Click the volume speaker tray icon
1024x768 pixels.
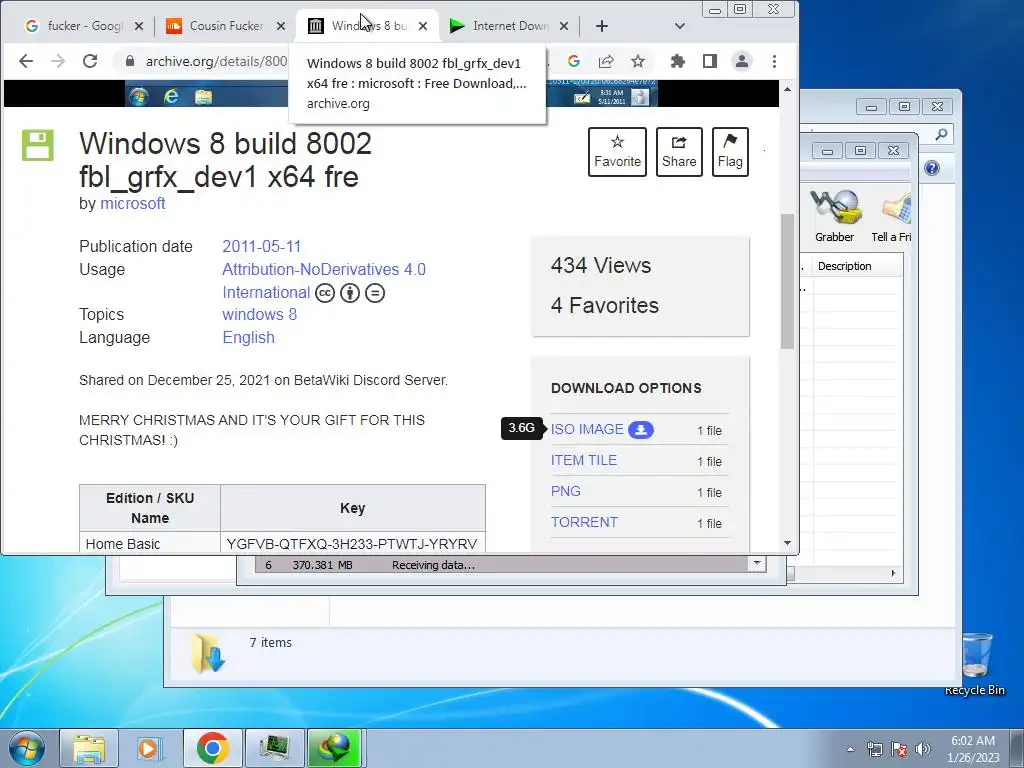coord(923,749)
